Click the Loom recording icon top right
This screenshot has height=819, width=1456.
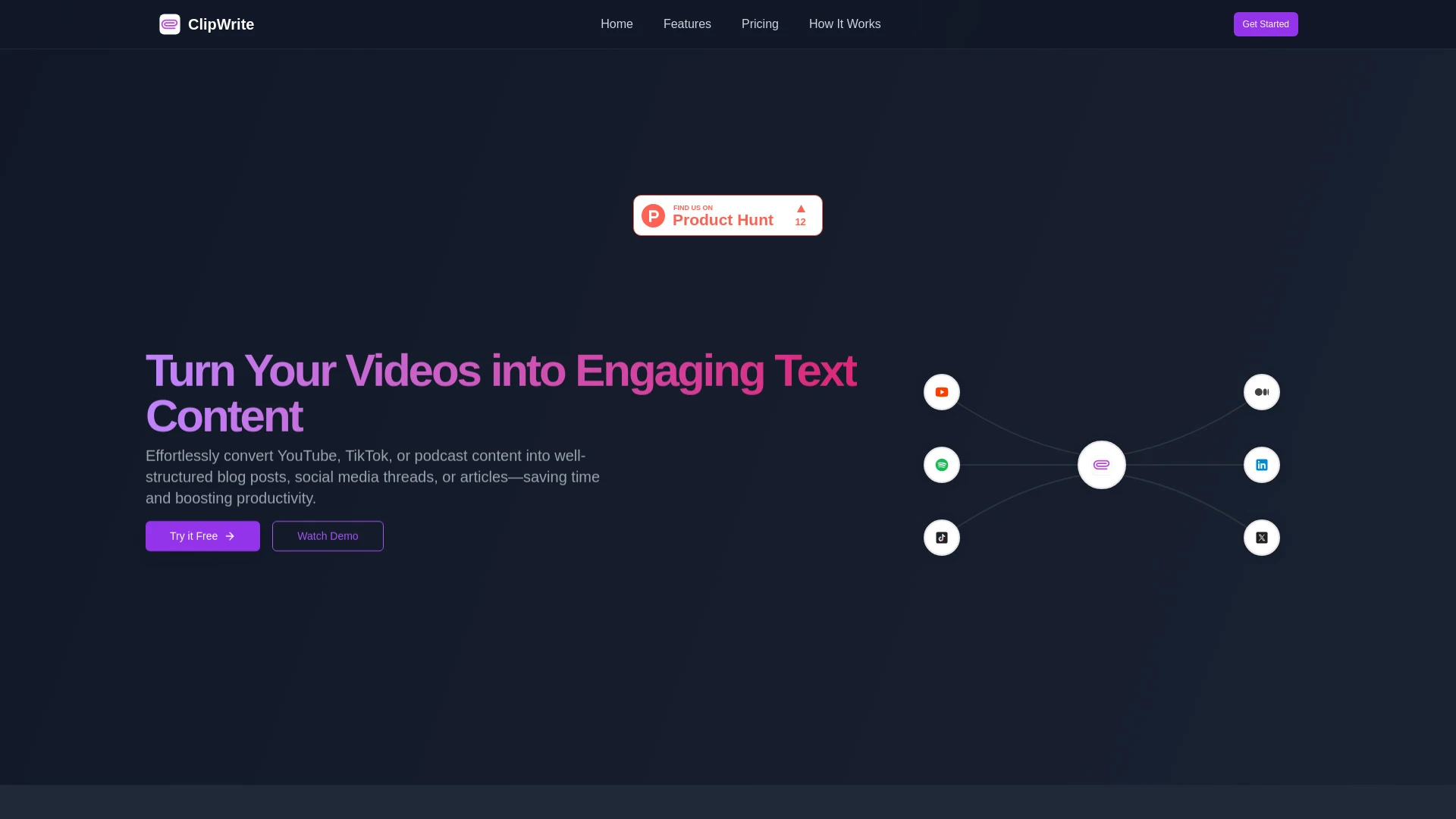pos(1261,391)
